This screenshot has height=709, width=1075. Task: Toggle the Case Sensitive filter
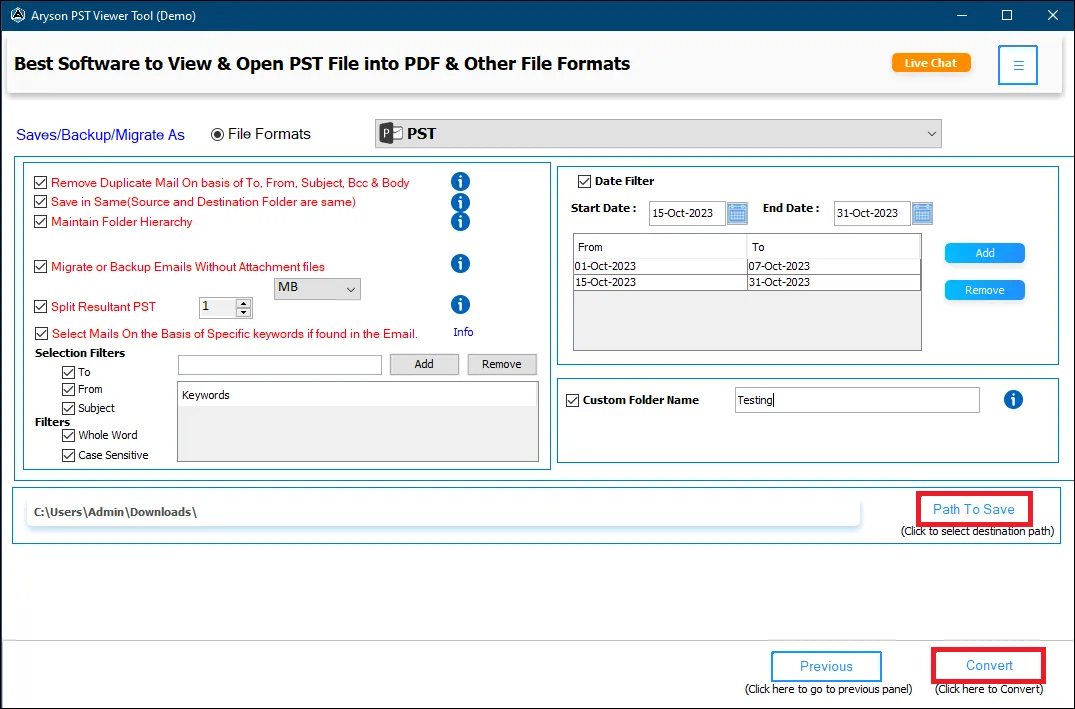click(x=68, y=455)
